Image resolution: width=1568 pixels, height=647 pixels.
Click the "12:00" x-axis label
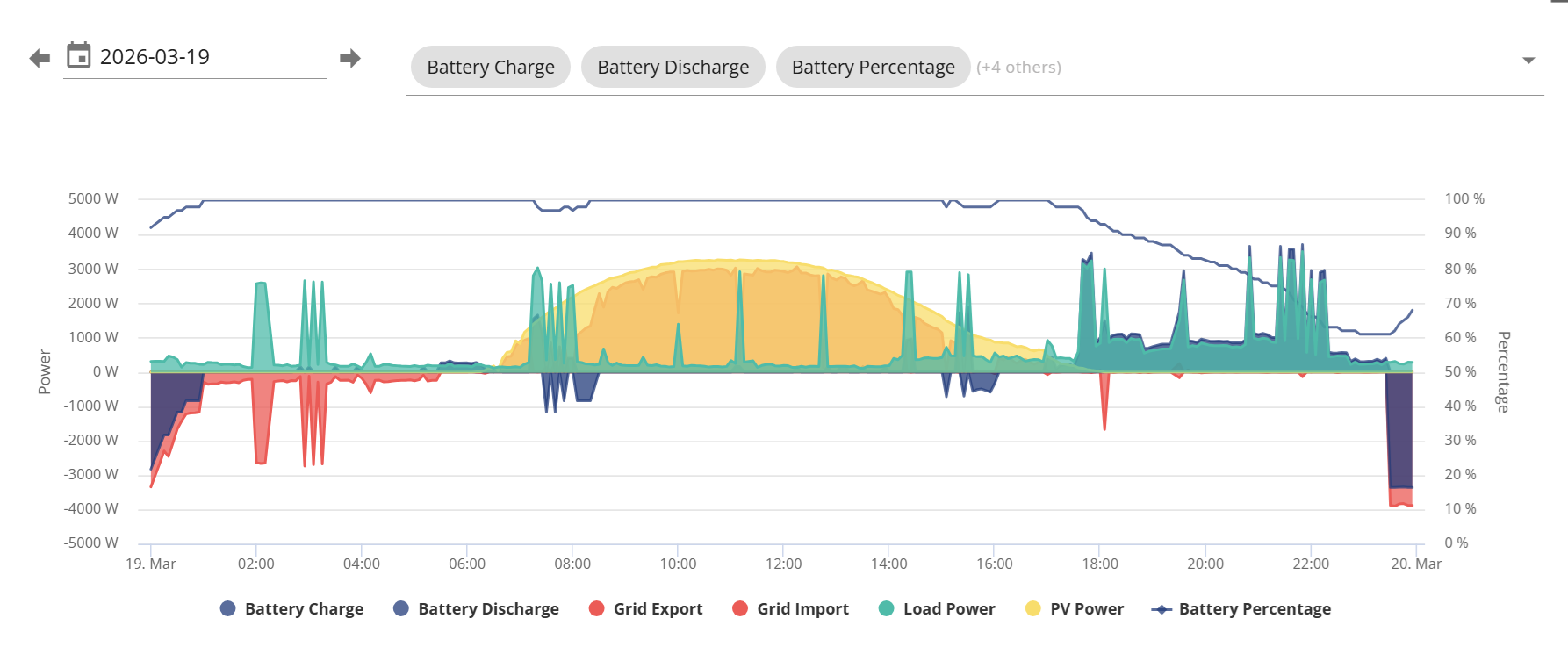pos(784,564)
